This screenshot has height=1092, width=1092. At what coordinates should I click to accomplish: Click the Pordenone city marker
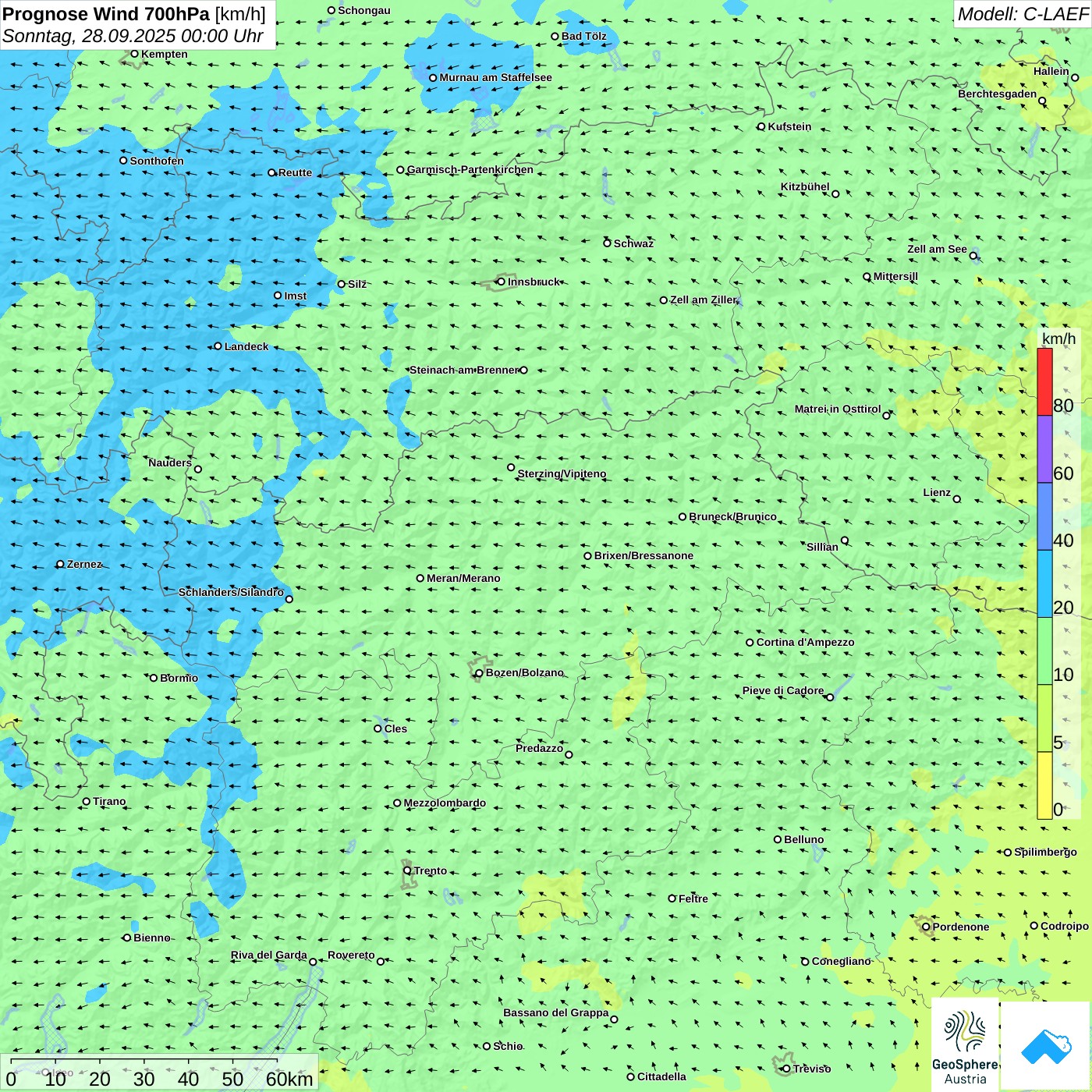point(926,927)
